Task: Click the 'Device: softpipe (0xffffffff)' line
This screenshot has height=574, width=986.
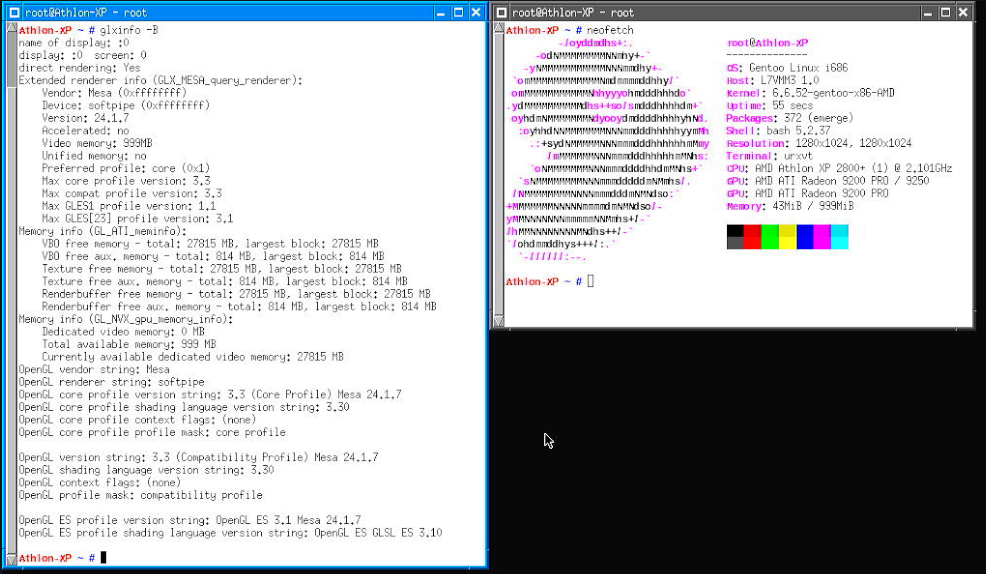Action: pos(126,106)
